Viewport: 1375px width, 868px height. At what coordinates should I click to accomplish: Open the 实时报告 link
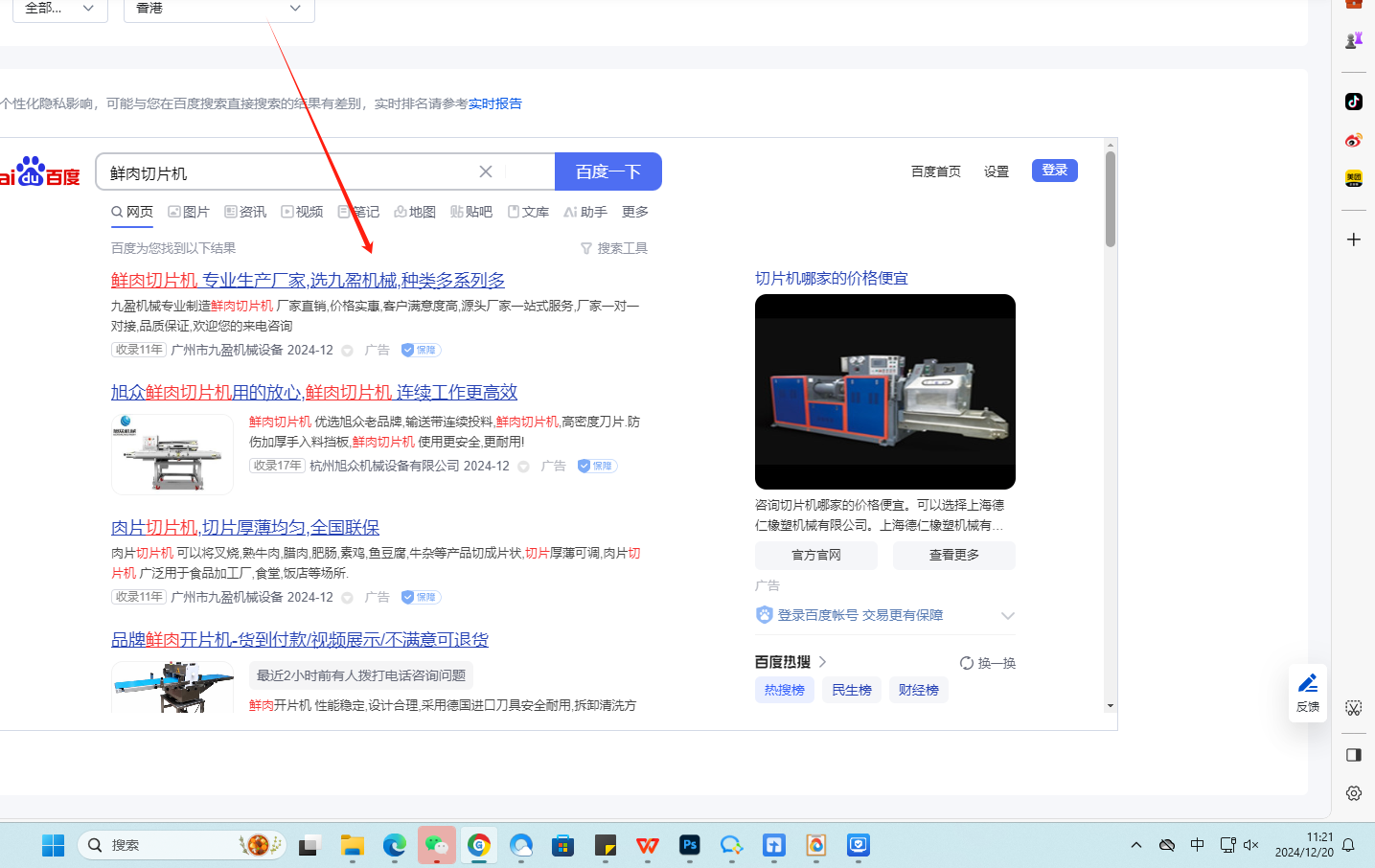495,103
